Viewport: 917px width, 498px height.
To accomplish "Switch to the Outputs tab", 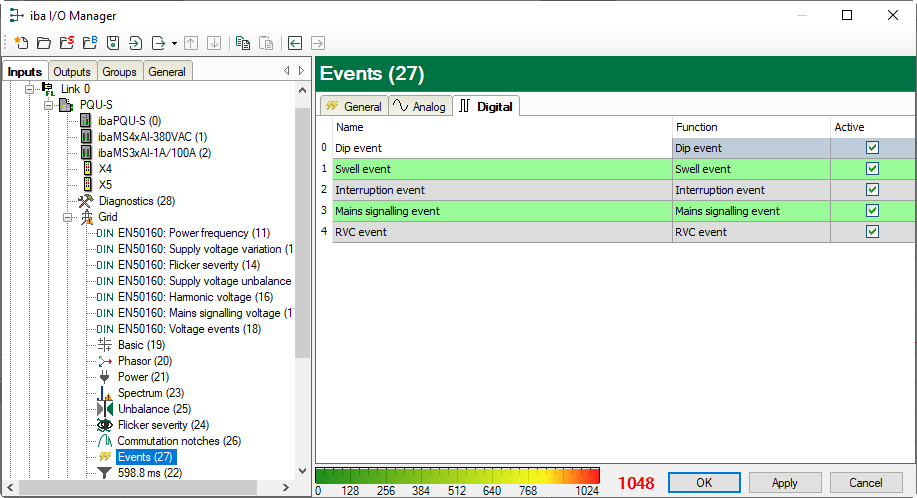I will click(72, 72).
